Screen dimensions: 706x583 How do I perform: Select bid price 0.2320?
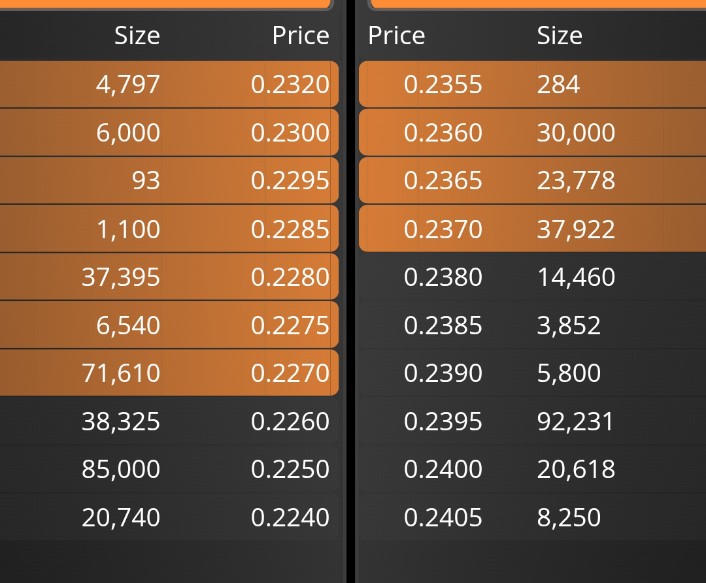click(x=290, y=84)
